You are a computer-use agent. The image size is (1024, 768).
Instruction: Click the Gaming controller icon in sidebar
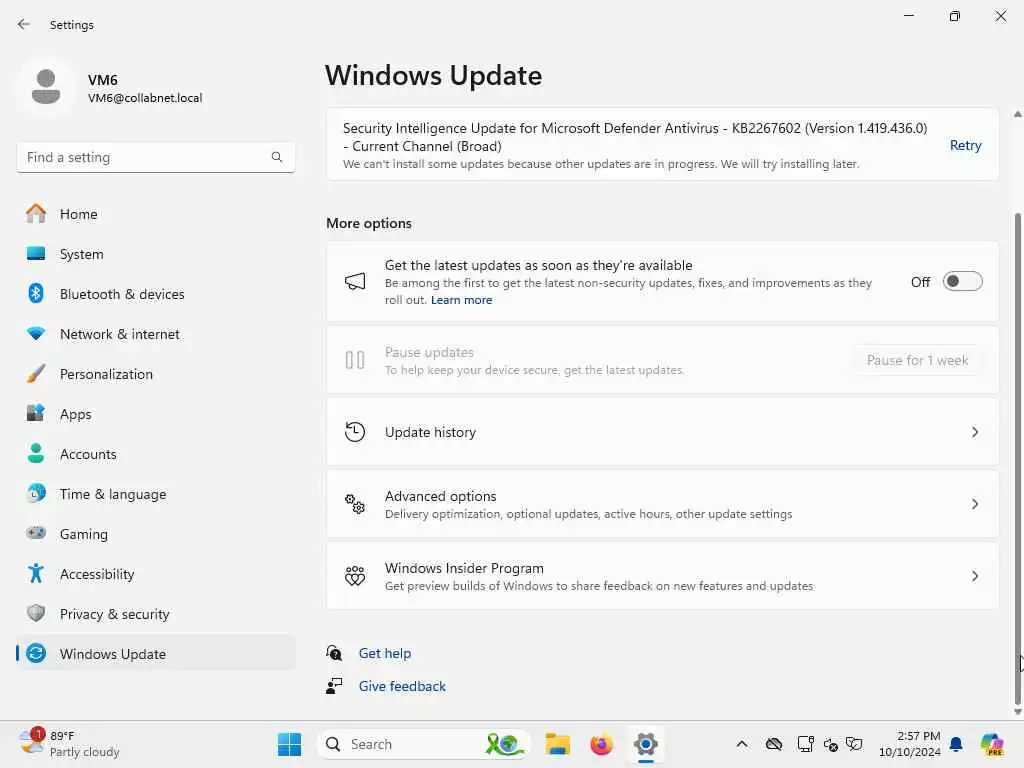[x=36, y=533]
